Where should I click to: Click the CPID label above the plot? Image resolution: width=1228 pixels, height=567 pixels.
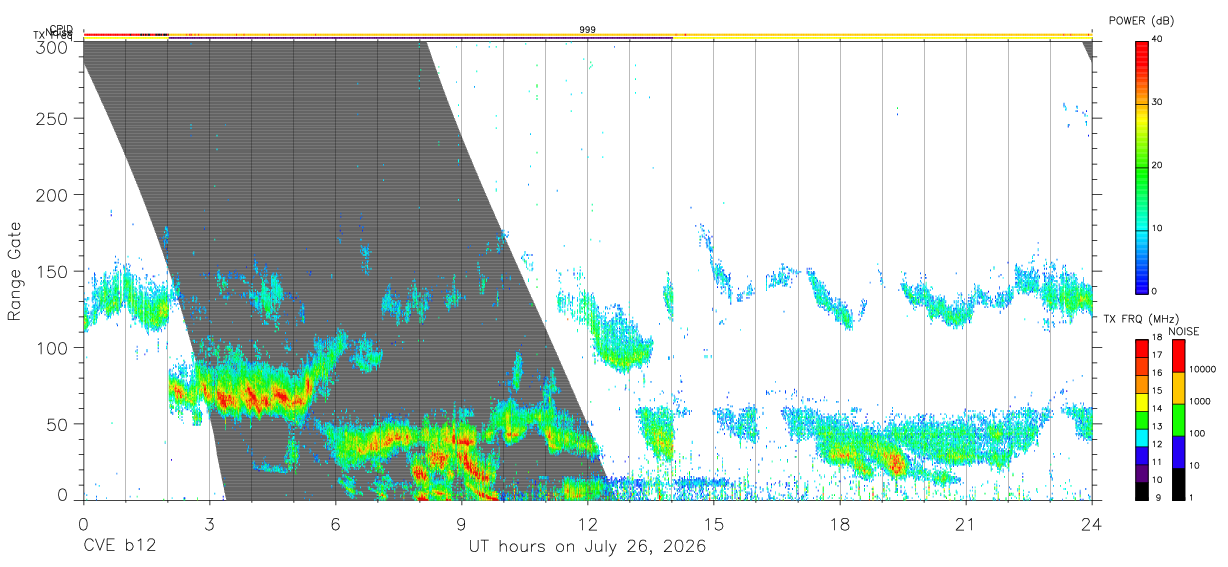(61, 29)
